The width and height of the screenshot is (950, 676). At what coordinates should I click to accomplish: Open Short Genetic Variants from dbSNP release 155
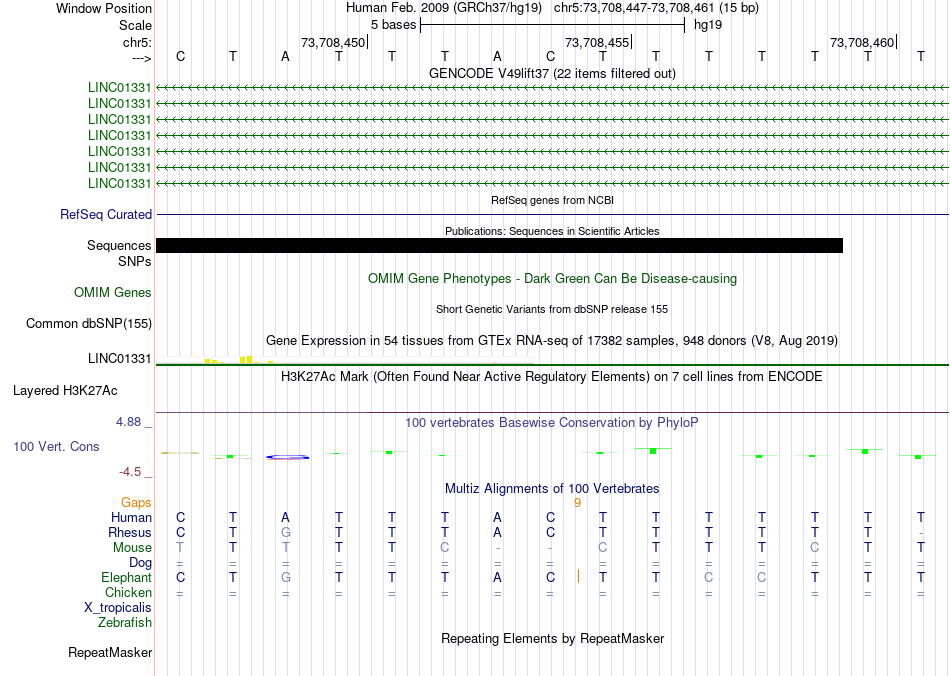552,309
